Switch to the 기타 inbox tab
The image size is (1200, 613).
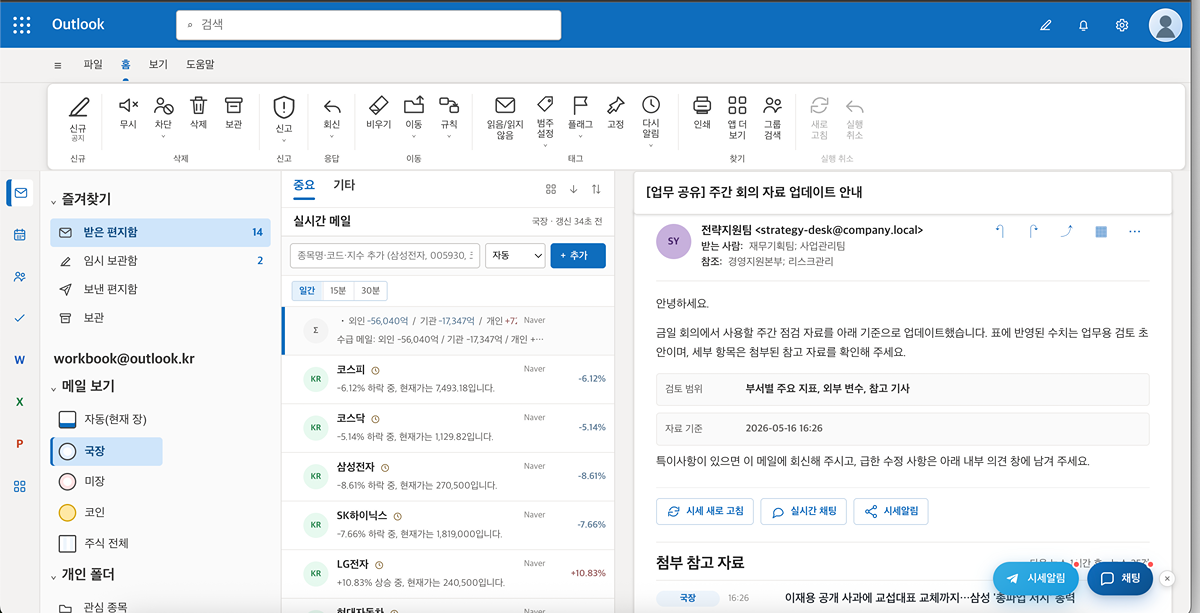coord(344,185)
